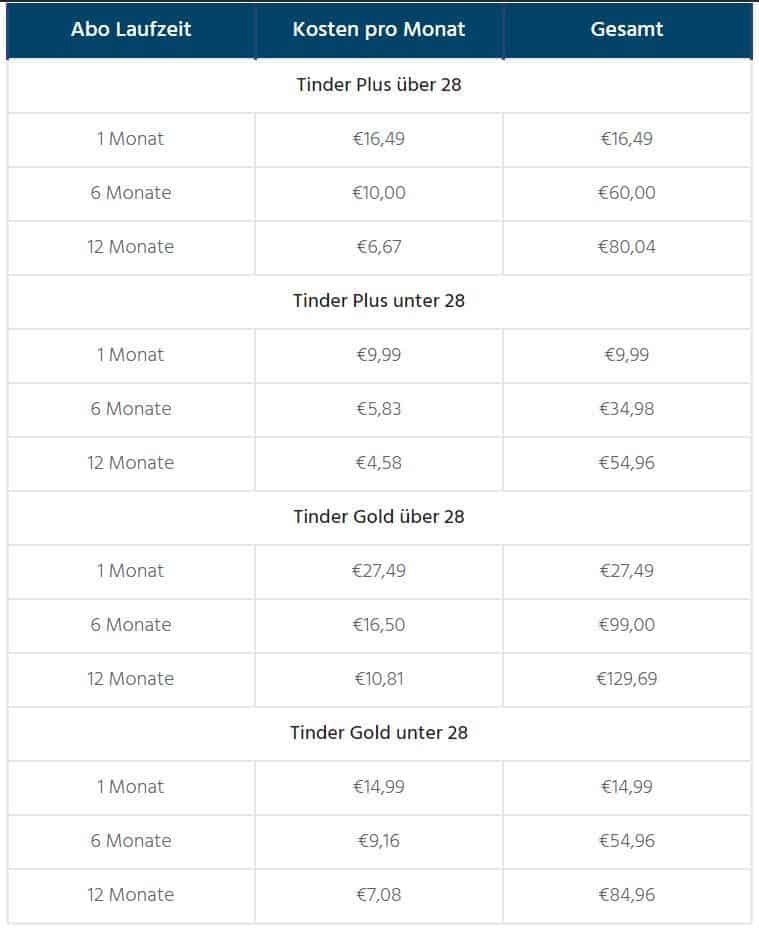The height and width of the screenshot is (933, 759).
Task: Click the Abo Laufzeit column header
Action: [130, 30]
